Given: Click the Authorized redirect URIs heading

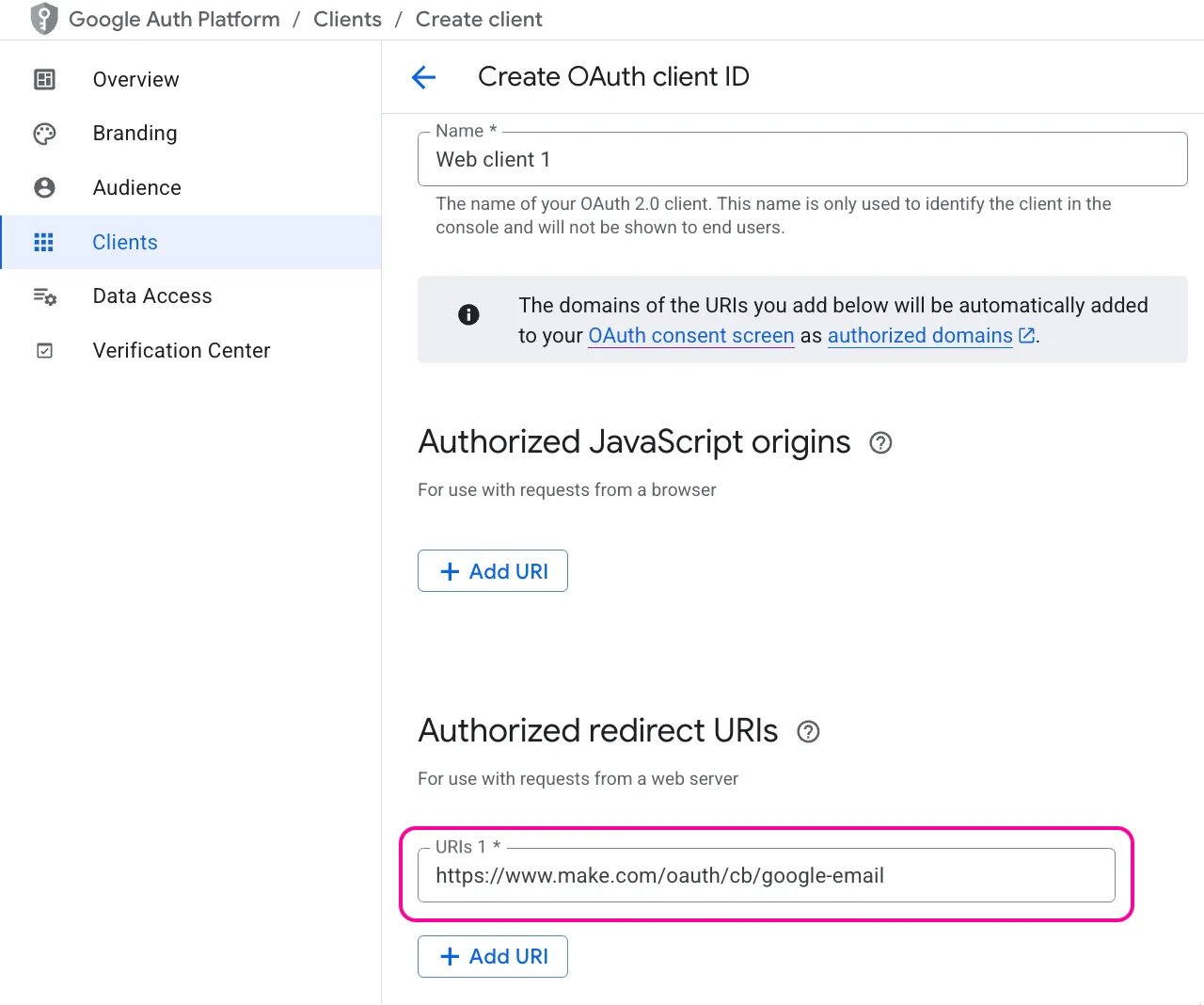Looking at the screenshot, I should (x=598, y=731).
